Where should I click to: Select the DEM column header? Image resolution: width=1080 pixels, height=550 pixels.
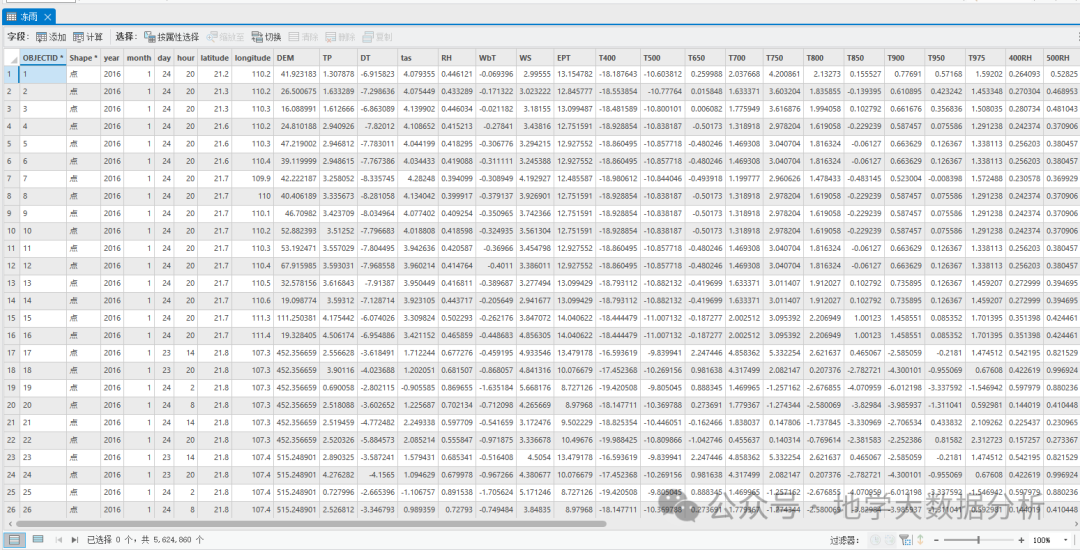[x=296, y=58]
